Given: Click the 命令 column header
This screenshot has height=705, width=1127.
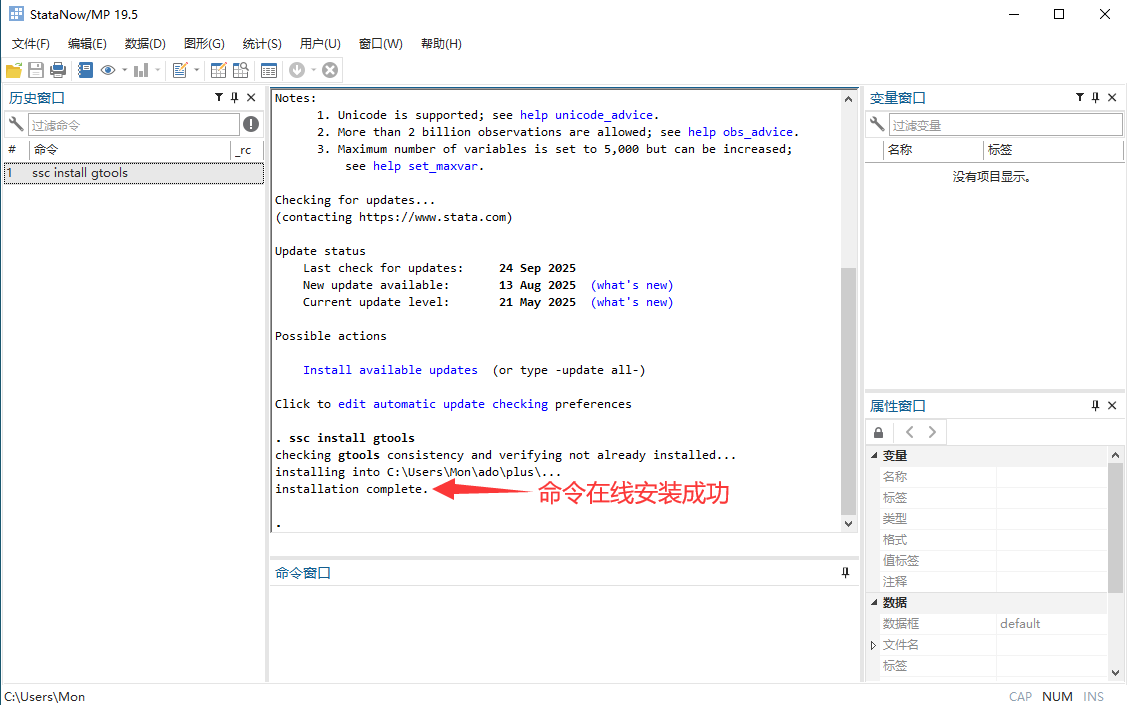Looking at the screenshot, I should [129, 149].
